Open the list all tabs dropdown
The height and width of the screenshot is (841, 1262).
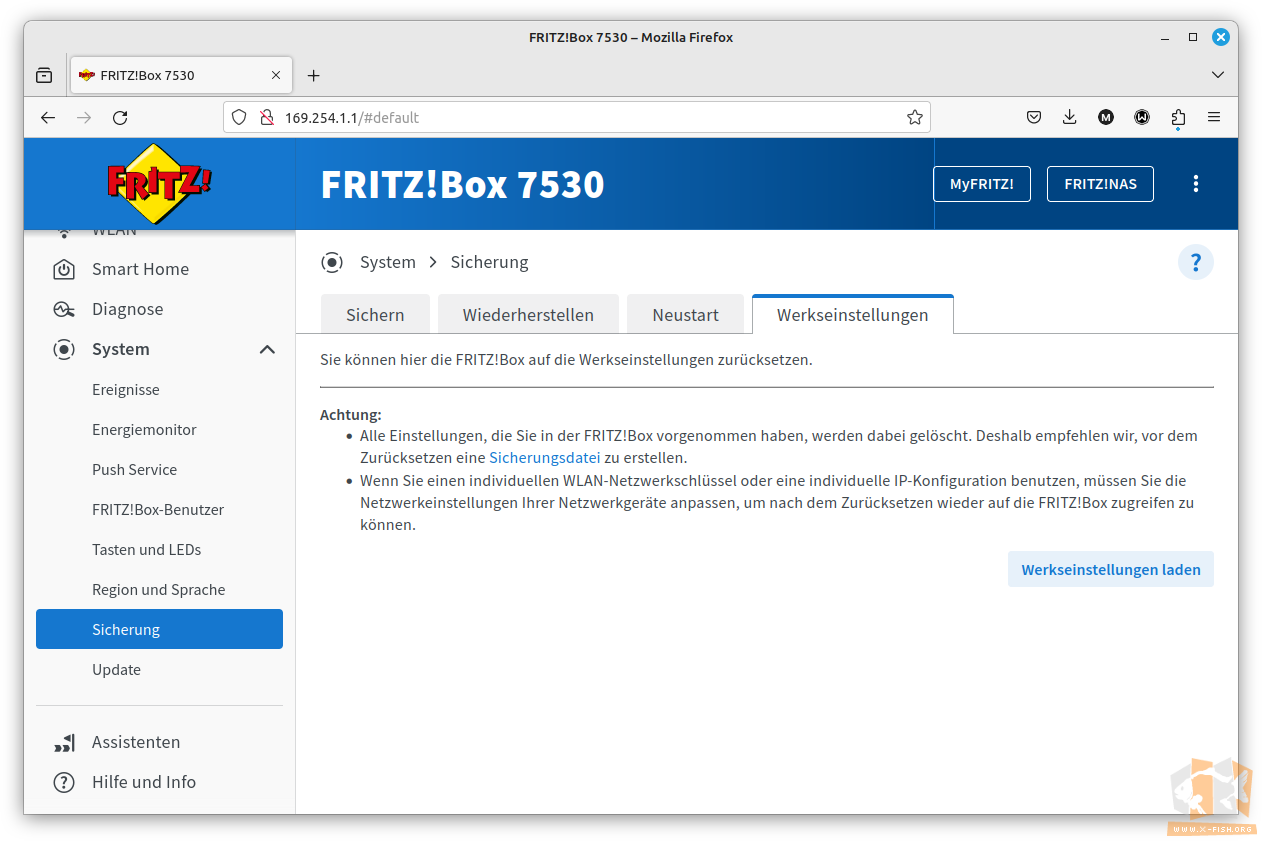pos(1217,75)
